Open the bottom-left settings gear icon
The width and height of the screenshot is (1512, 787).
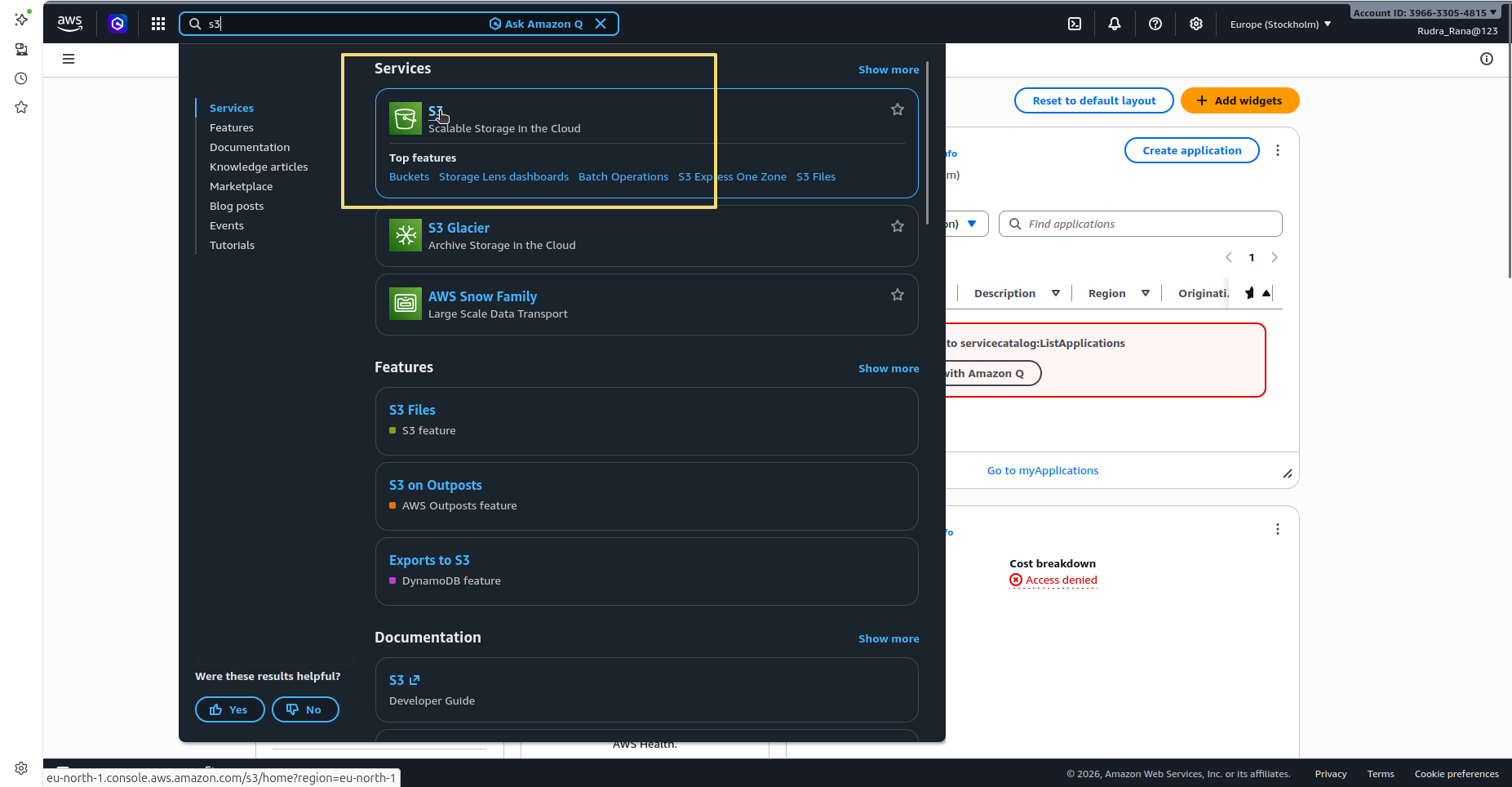click(21, 768)
